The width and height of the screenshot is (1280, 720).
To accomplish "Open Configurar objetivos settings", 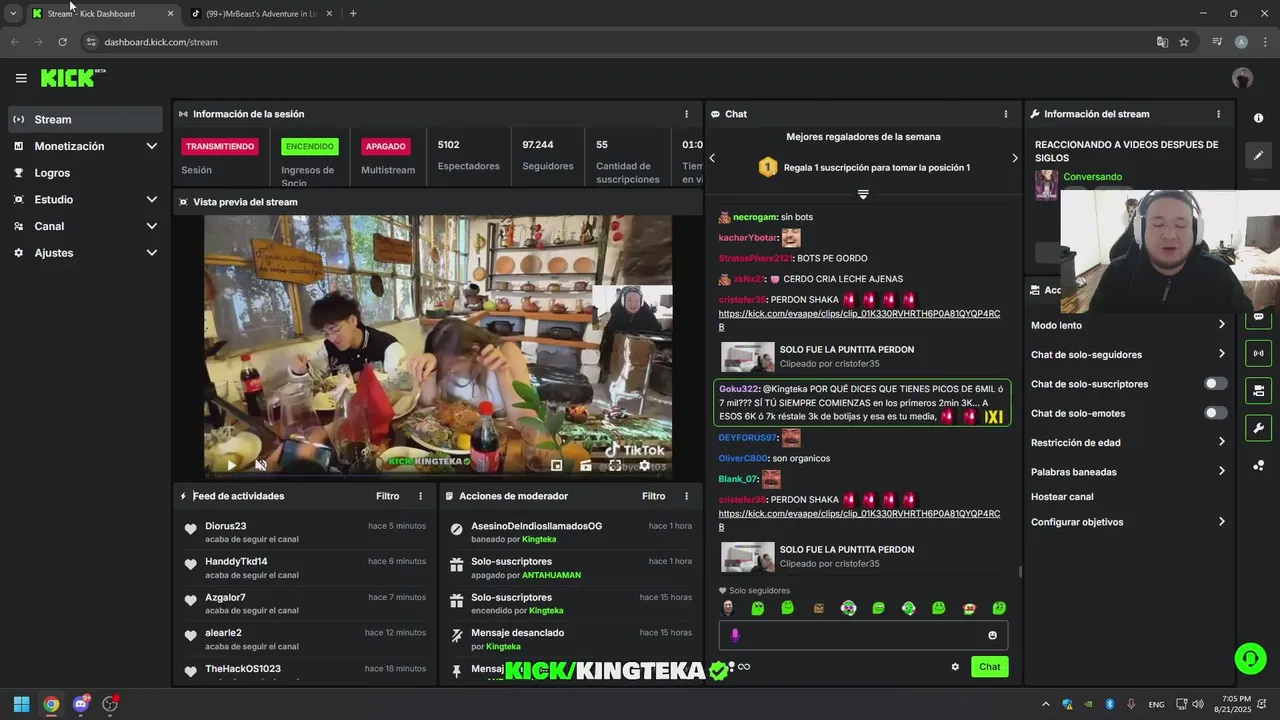I will click(x=1128, y=522).
